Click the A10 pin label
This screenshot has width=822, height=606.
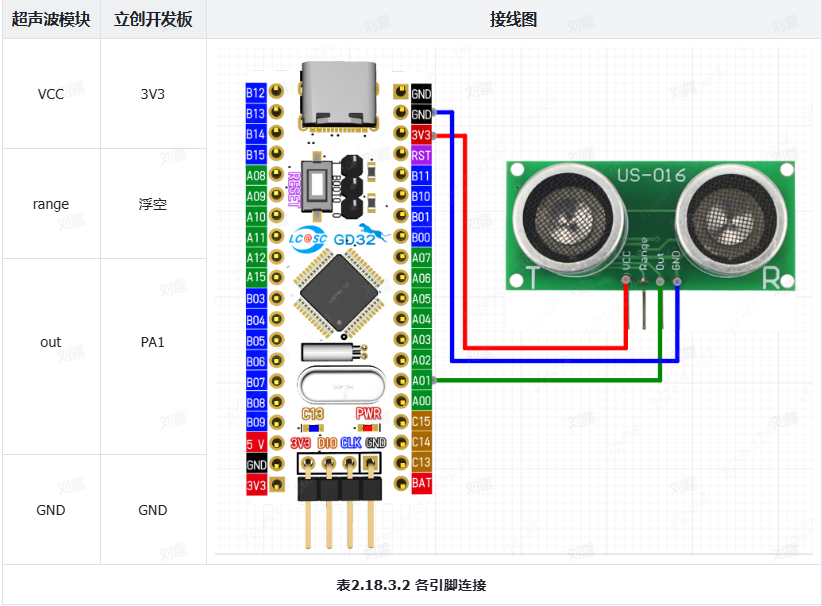point(256,216)
